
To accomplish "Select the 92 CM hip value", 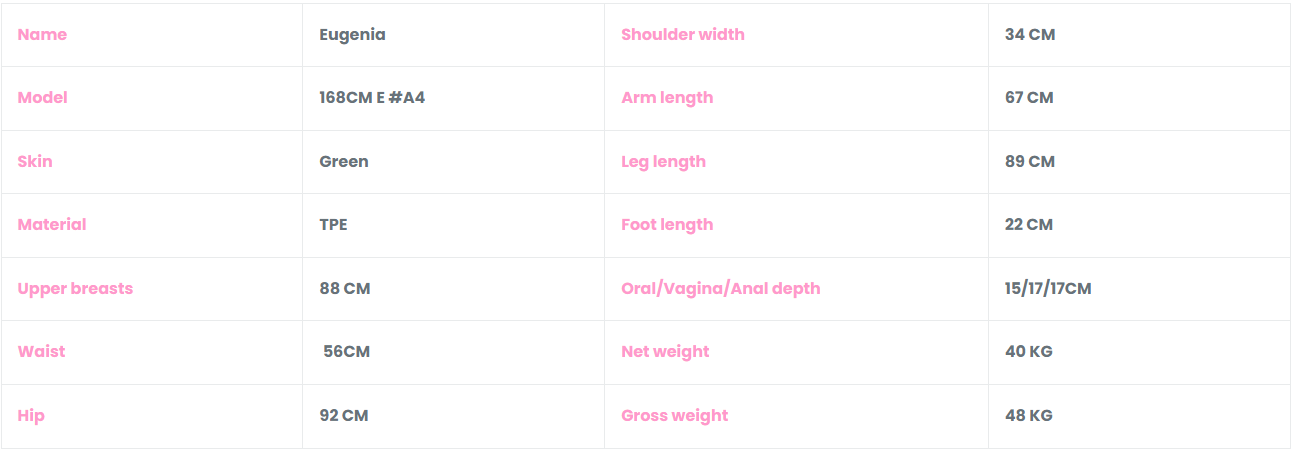I will (x=344, y=416).
